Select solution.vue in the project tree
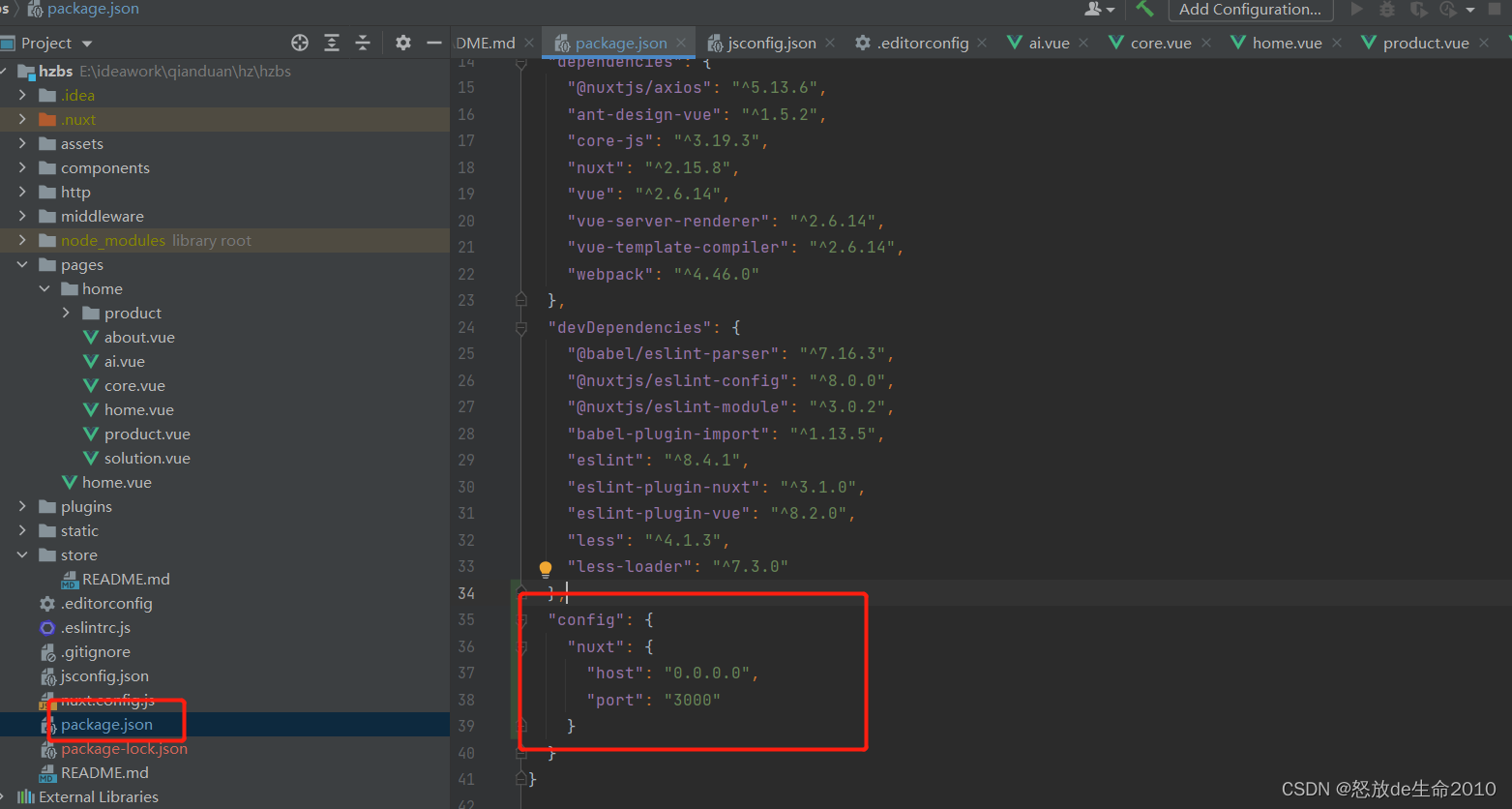Viewport: 1512px width, 809px height. (x=147, y=458)
